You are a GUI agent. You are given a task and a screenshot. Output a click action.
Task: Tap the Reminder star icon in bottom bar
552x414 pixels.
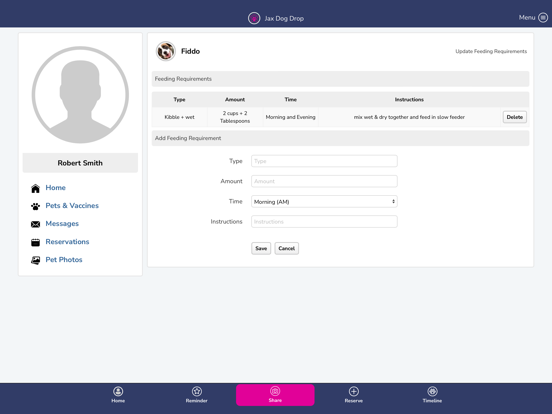click(x=197, y=391)
